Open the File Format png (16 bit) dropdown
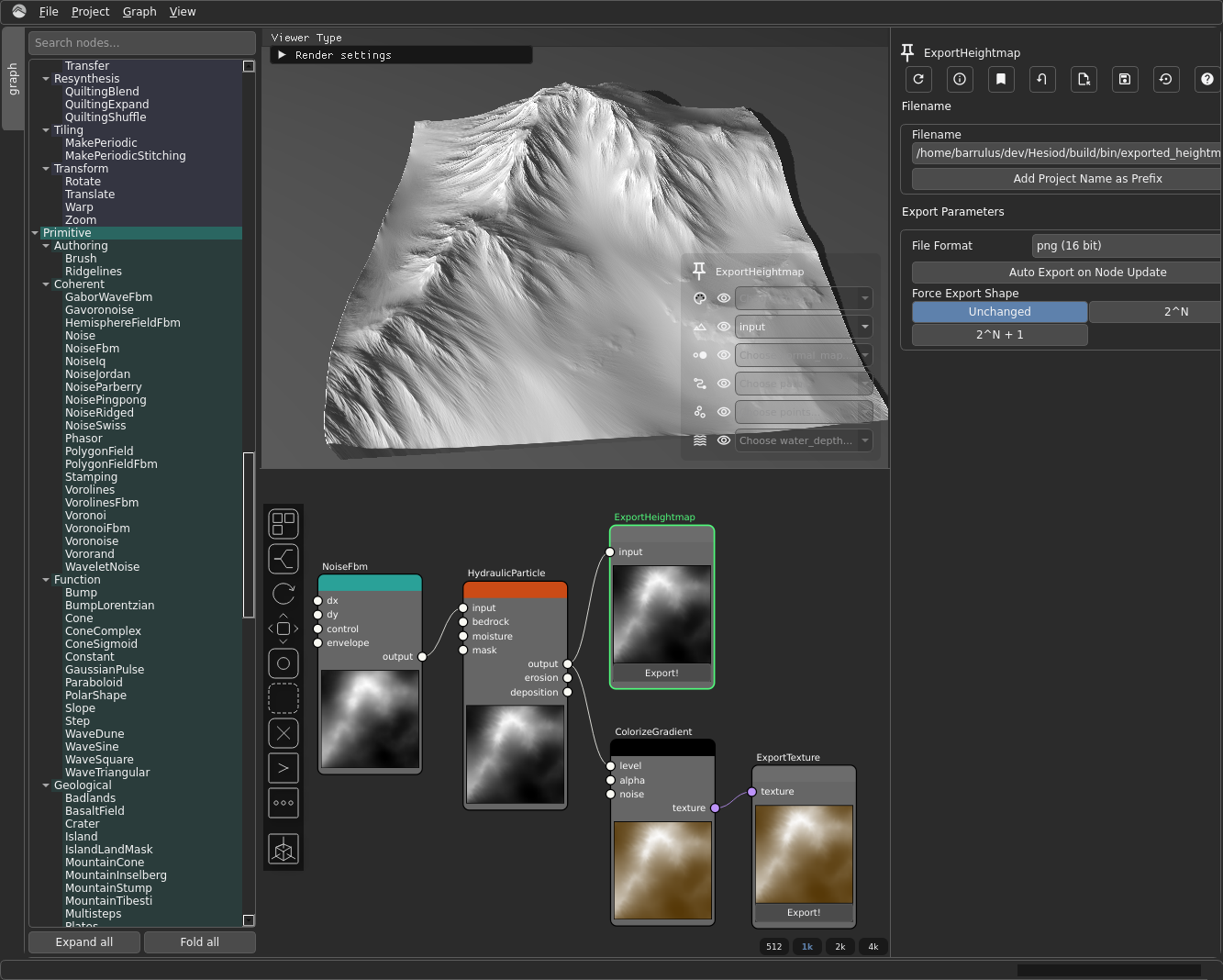The image size is (1223, 980). [x=1127, y=246]
